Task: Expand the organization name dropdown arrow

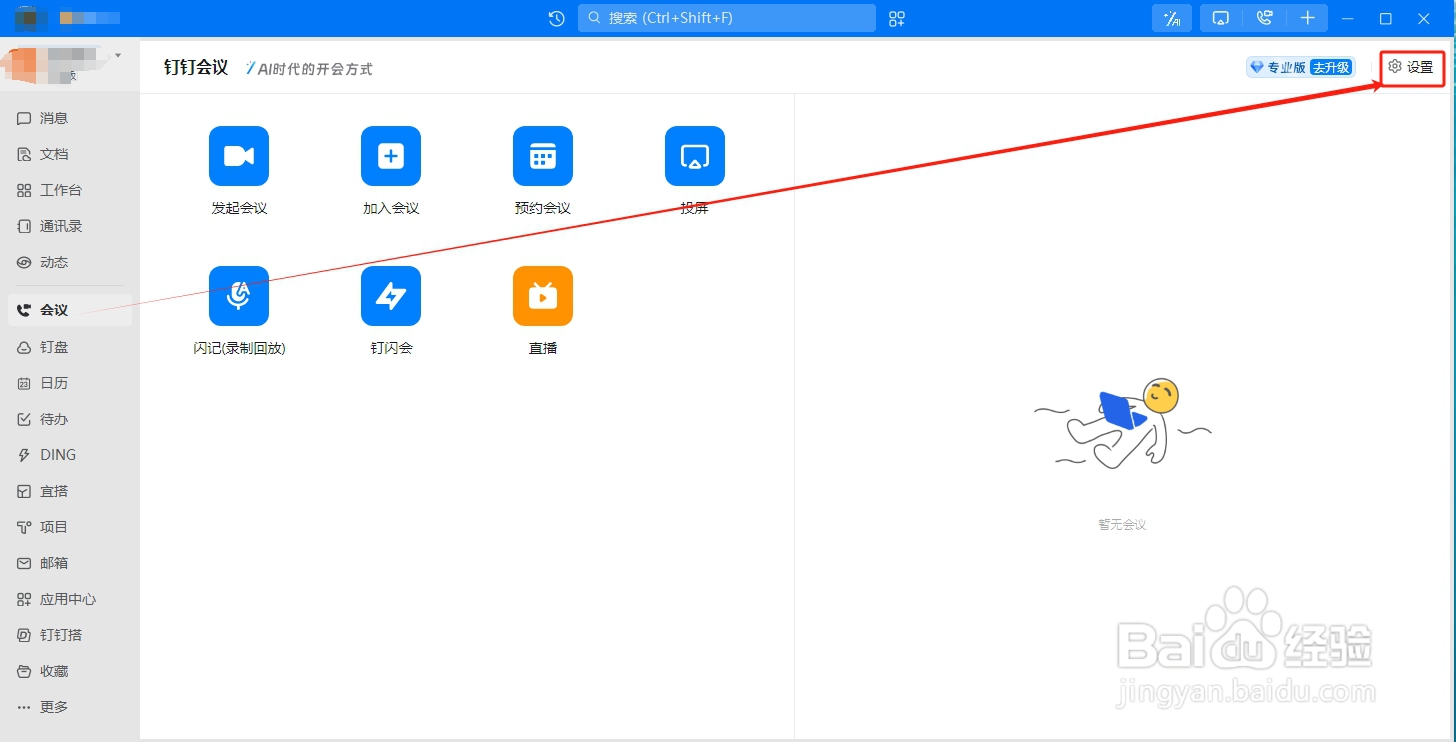Action: (118, 55)
